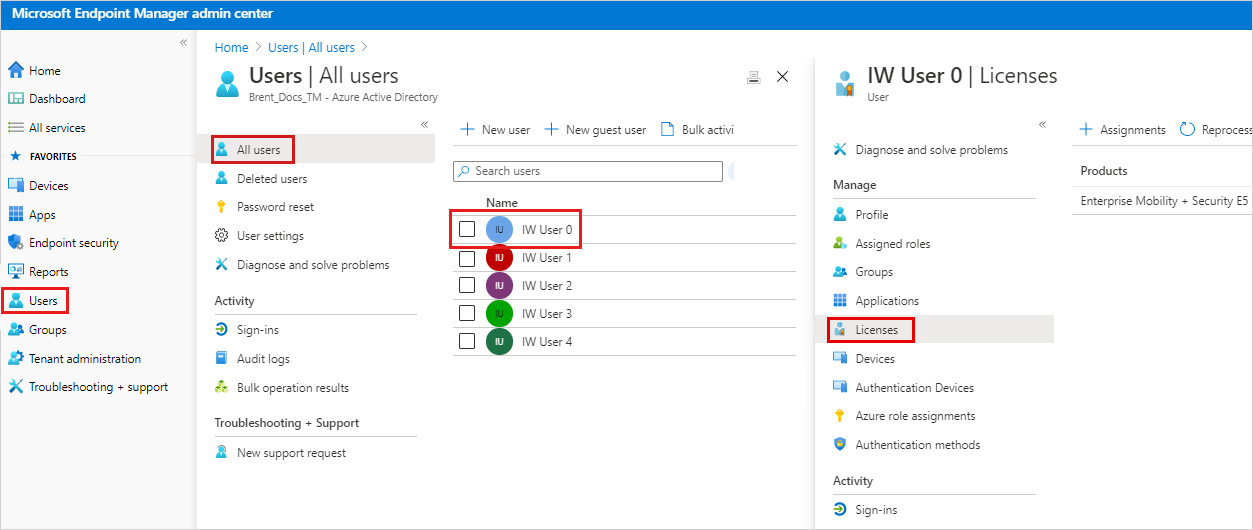
Task: Check the IW User 0 checkbox
Action: point(467,229)
